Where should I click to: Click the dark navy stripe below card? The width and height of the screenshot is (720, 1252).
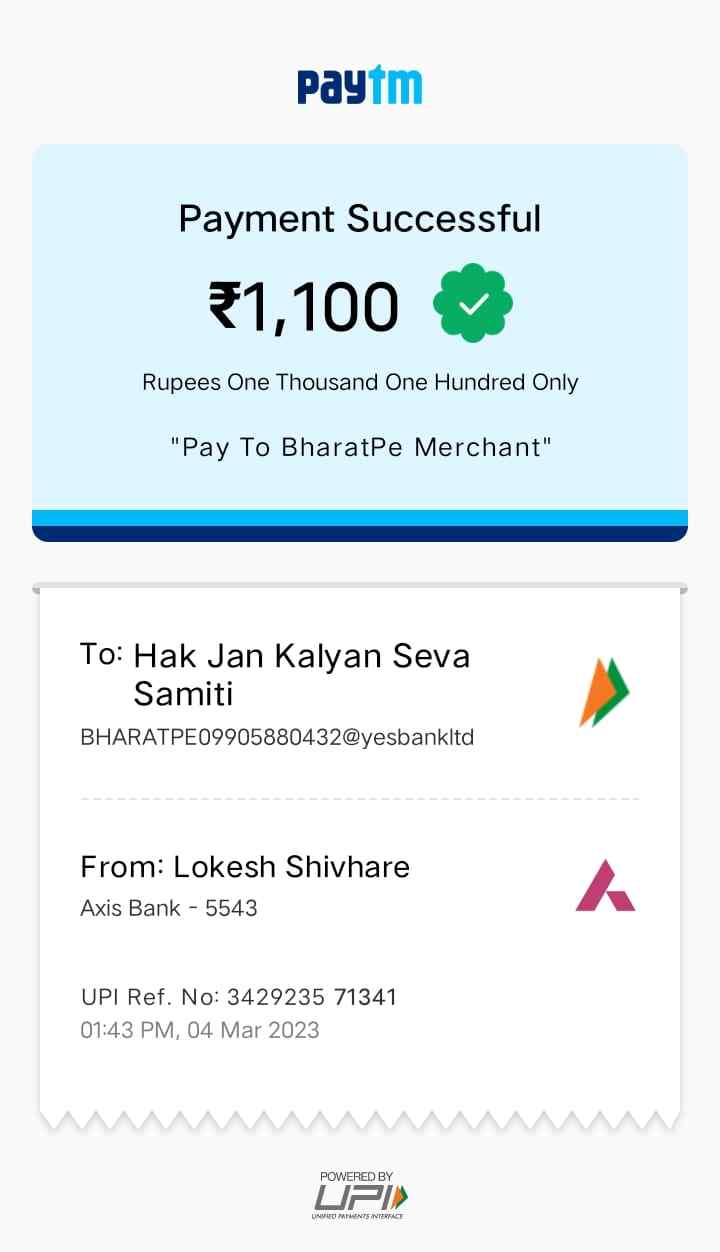[x=360, y=534]
